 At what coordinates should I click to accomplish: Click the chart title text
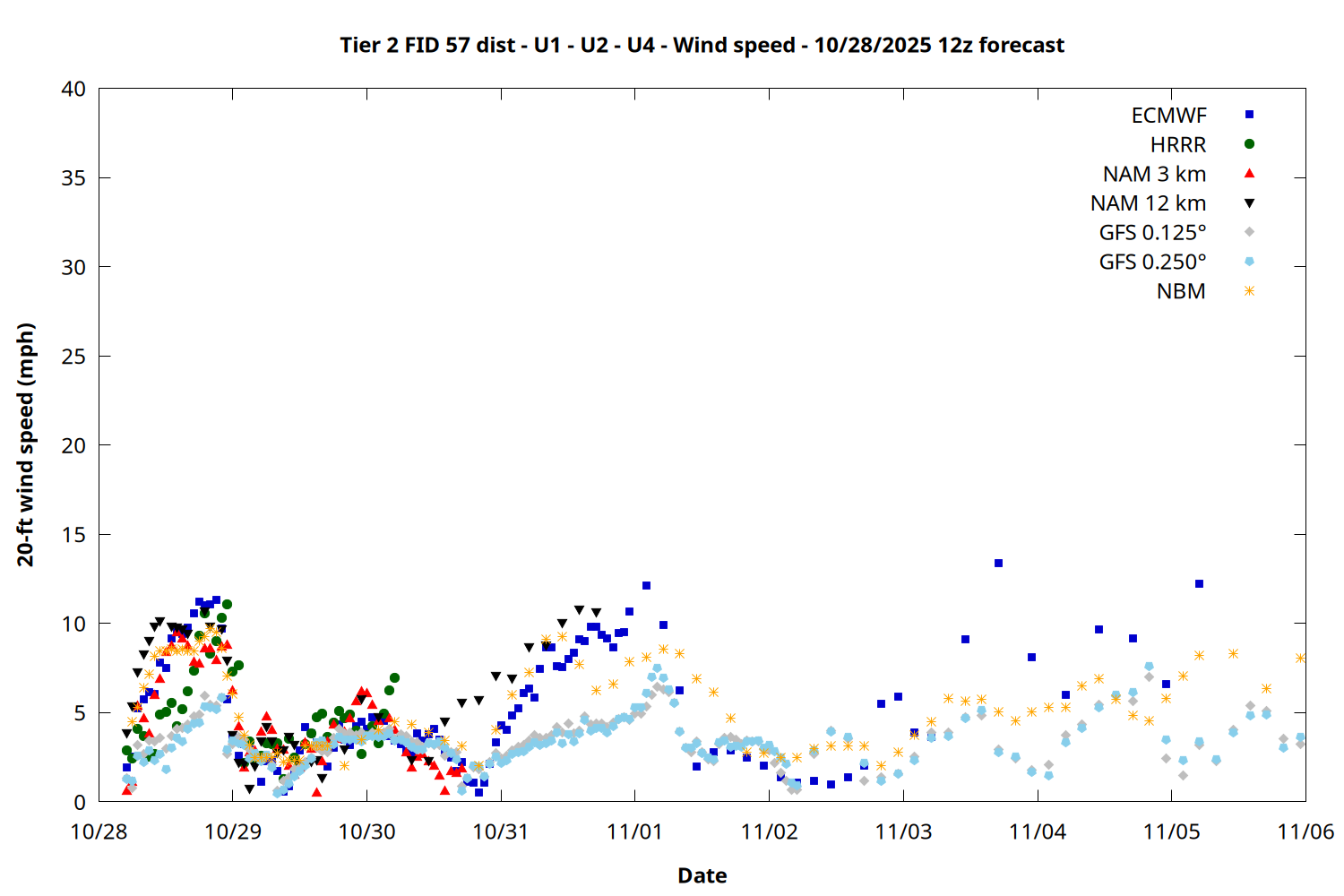pos(702,45)
